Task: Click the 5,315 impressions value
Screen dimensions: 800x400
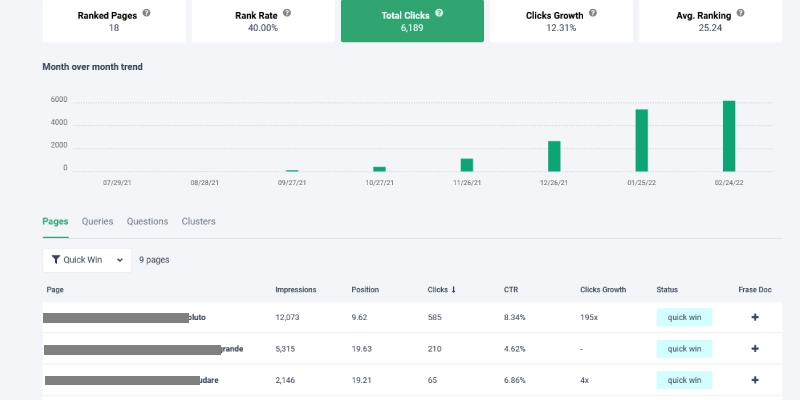Action: [285, 349]
